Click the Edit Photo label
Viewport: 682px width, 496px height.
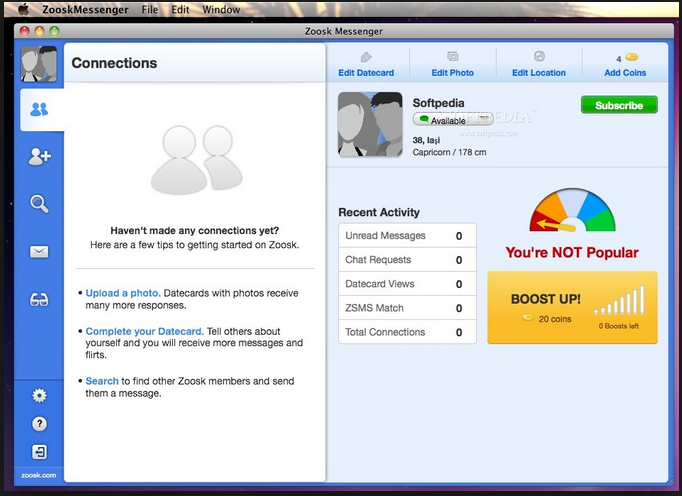[x=452, y=73]
